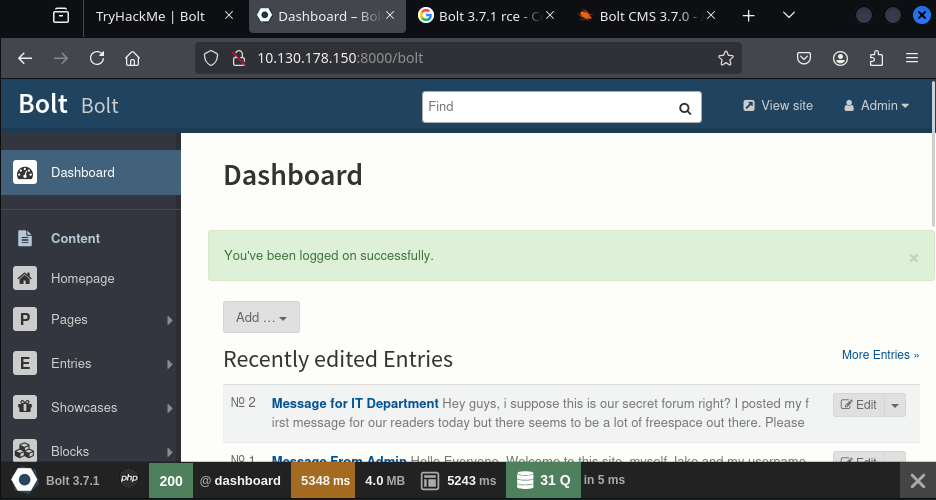Click the Showcases gift icon
The height and width of the screenshot is (500, 936).
pyautogui.click(x=25, y=407)
